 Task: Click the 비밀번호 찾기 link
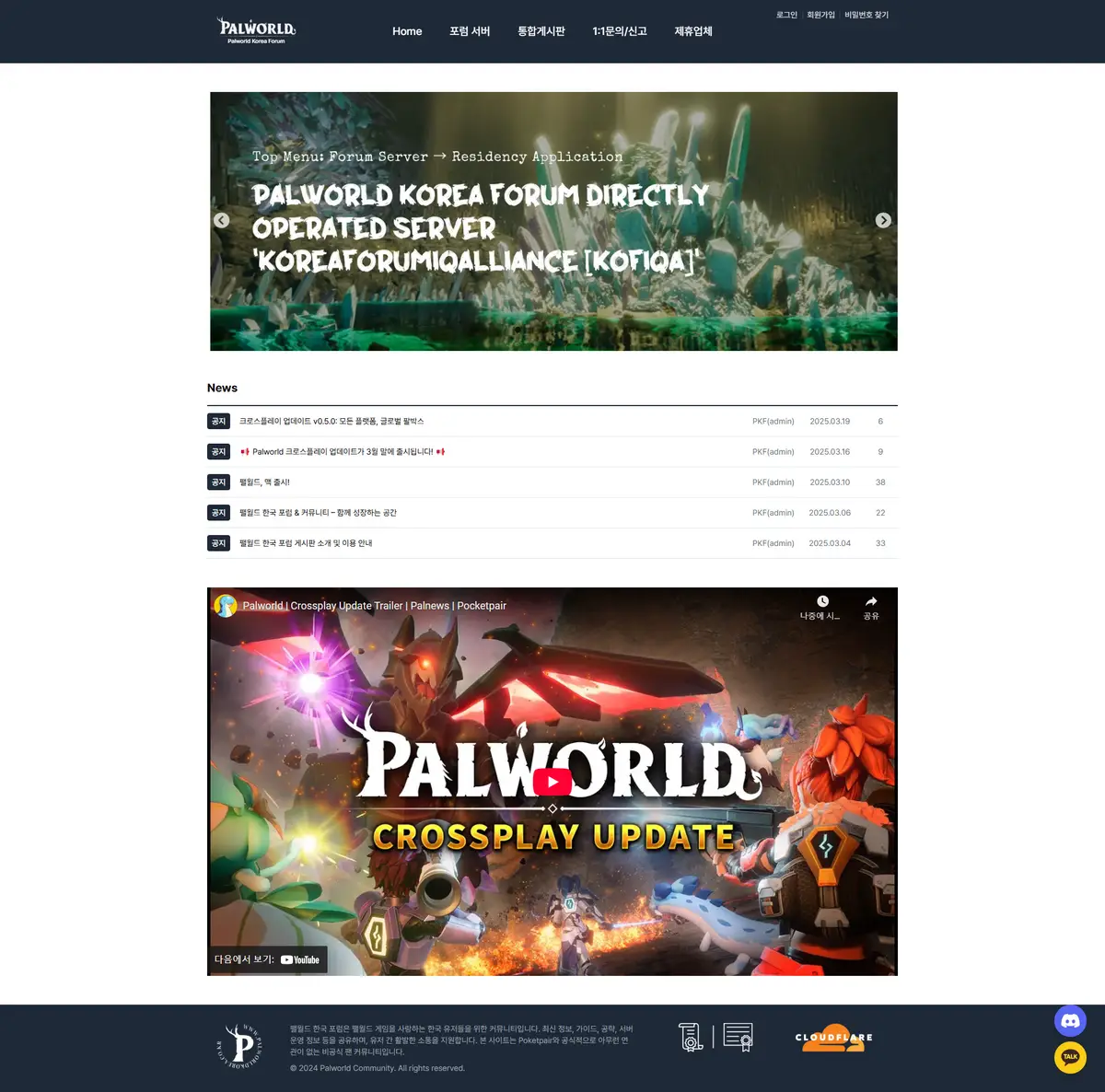[x=867, y=15]
